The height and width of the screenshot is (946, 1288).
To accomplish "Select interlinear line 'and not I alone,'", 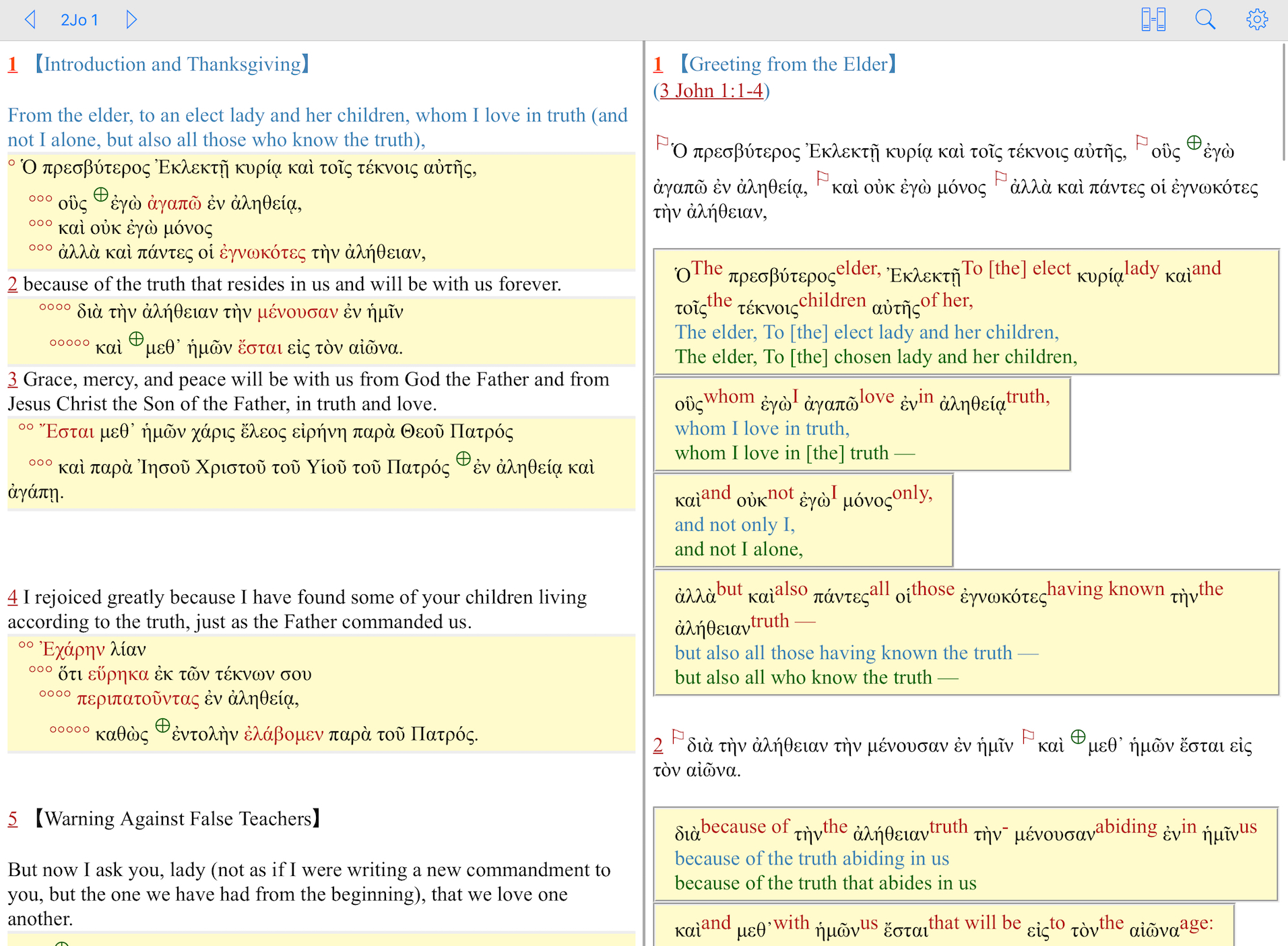I will click(x=739, y=549).
